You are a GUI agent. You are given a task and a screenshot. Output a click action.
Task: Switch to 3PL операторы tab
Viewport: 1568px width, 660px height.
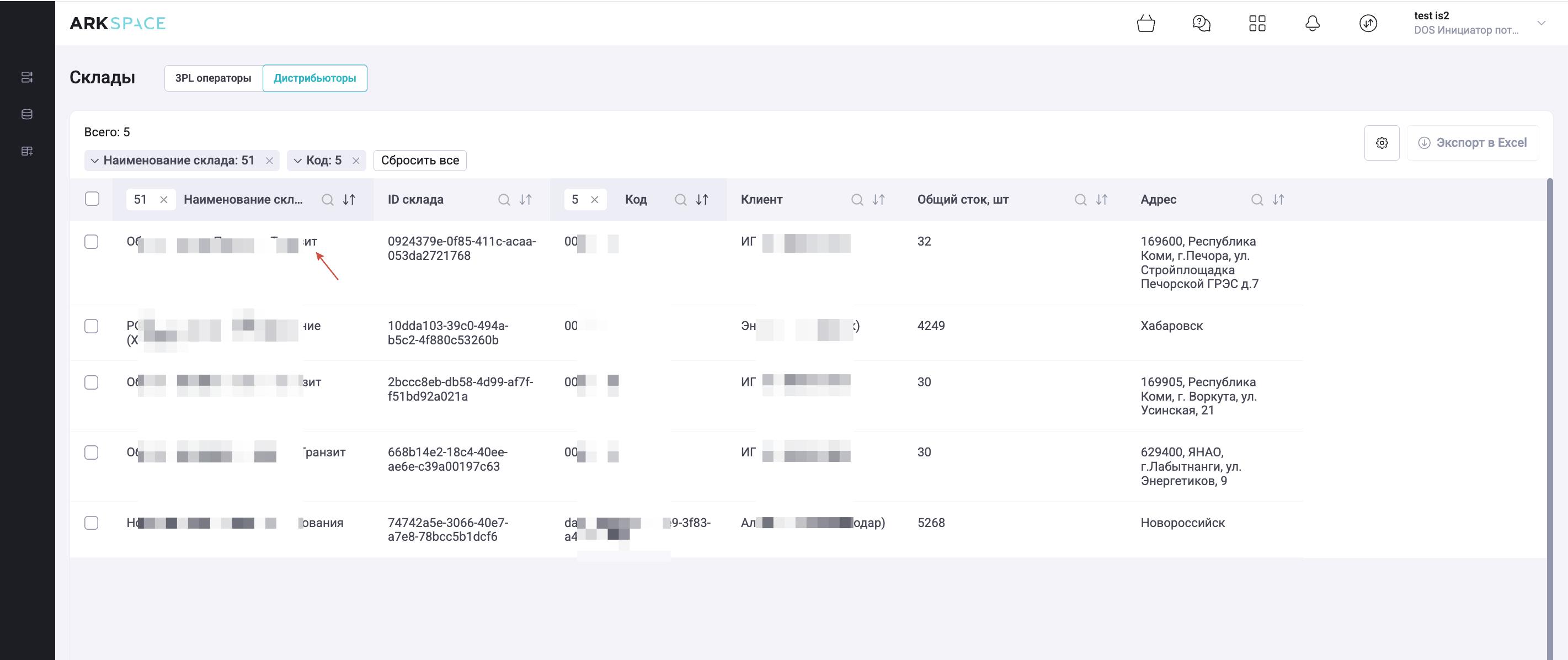click(x=213, y=78)
